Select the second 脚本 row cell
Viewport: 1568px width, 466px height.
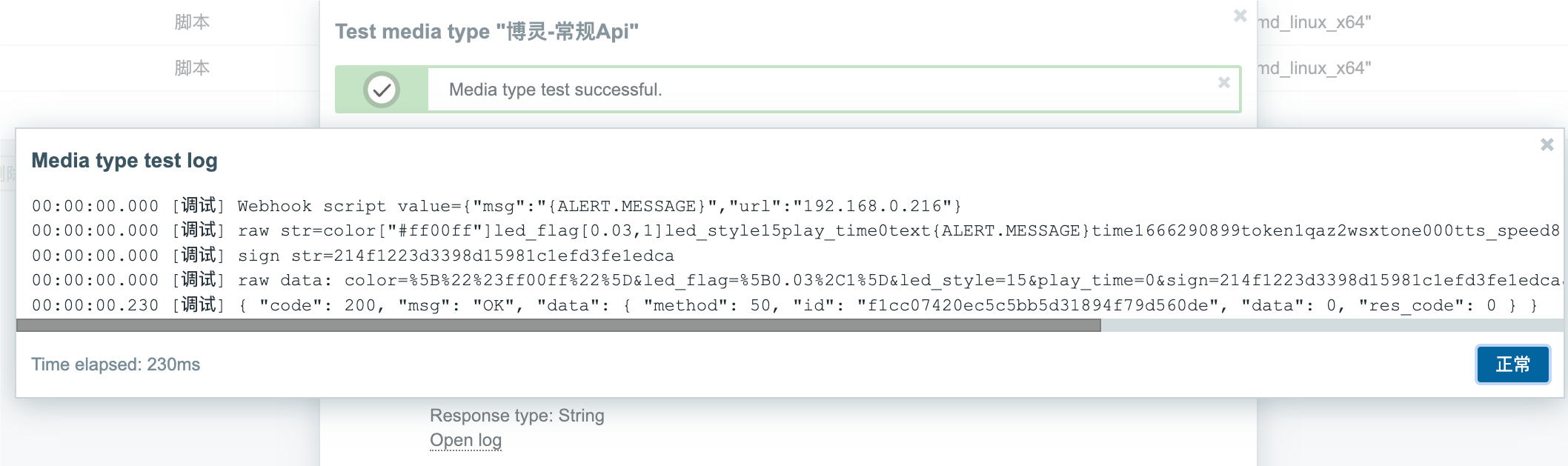[x=192, y=68]
